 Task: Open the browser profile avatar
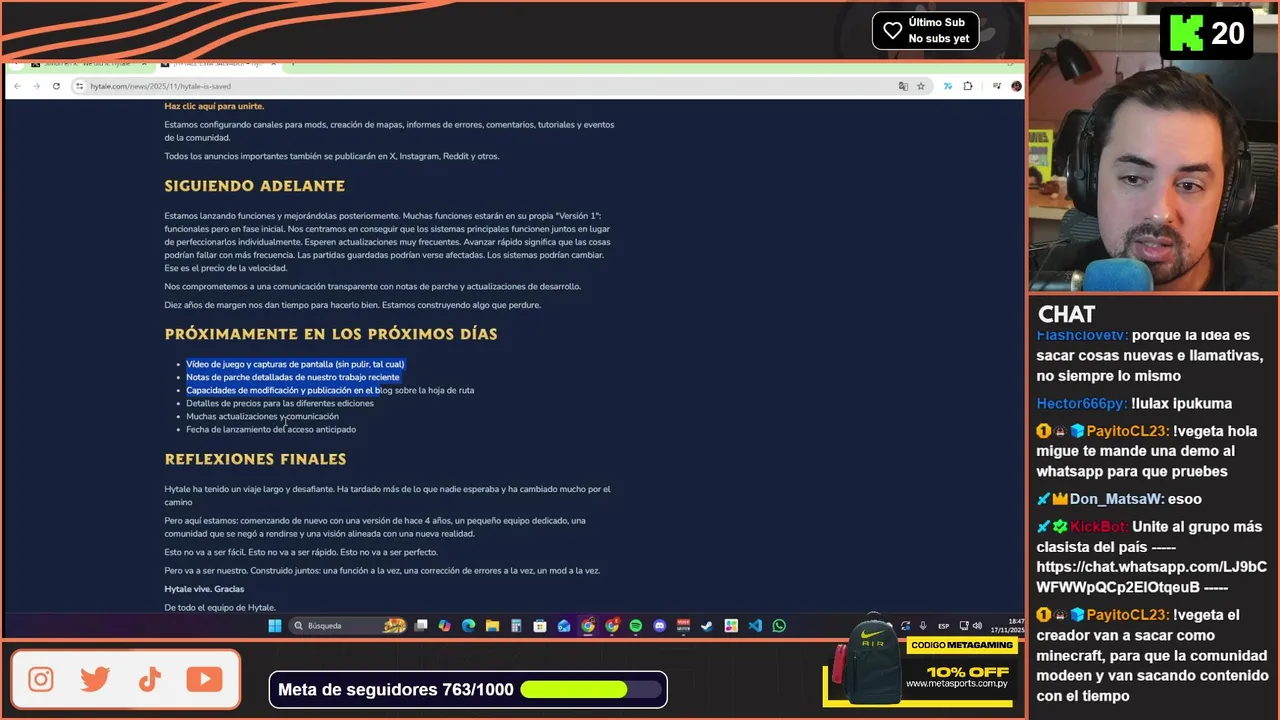(x=1016, y=86)
